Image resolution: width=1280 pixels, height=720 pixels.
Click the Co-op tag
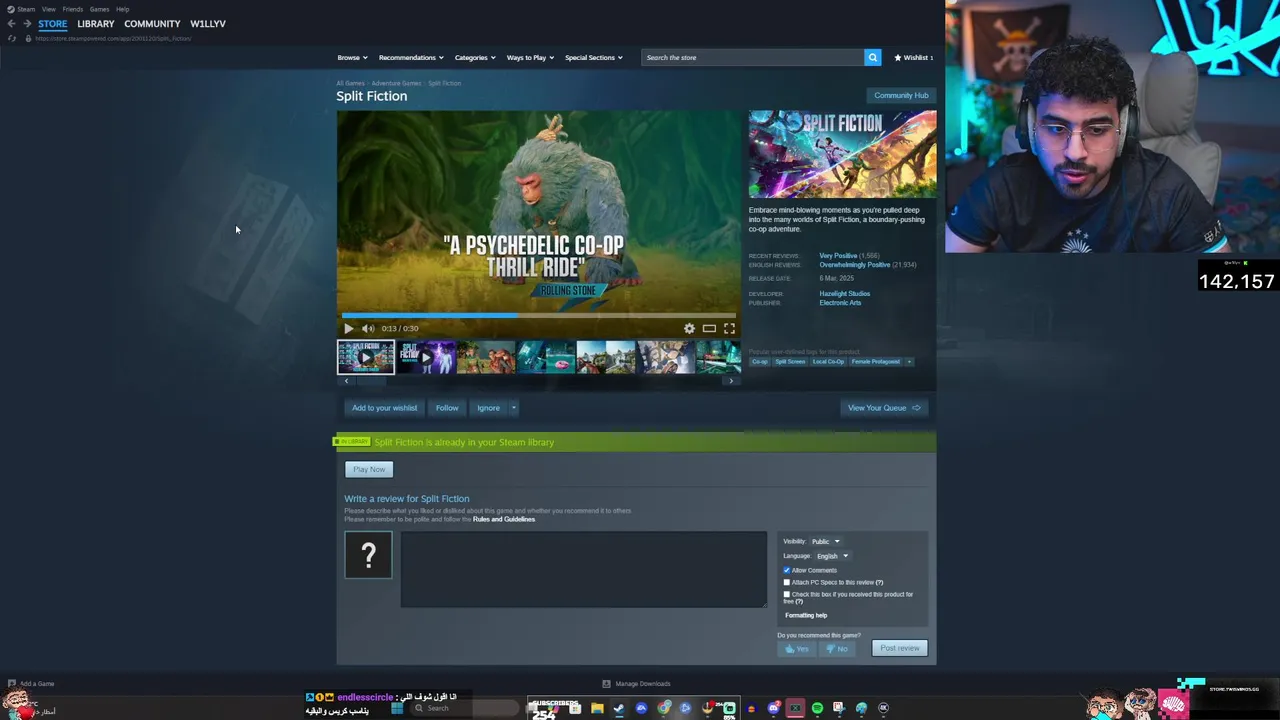[760, 361]
